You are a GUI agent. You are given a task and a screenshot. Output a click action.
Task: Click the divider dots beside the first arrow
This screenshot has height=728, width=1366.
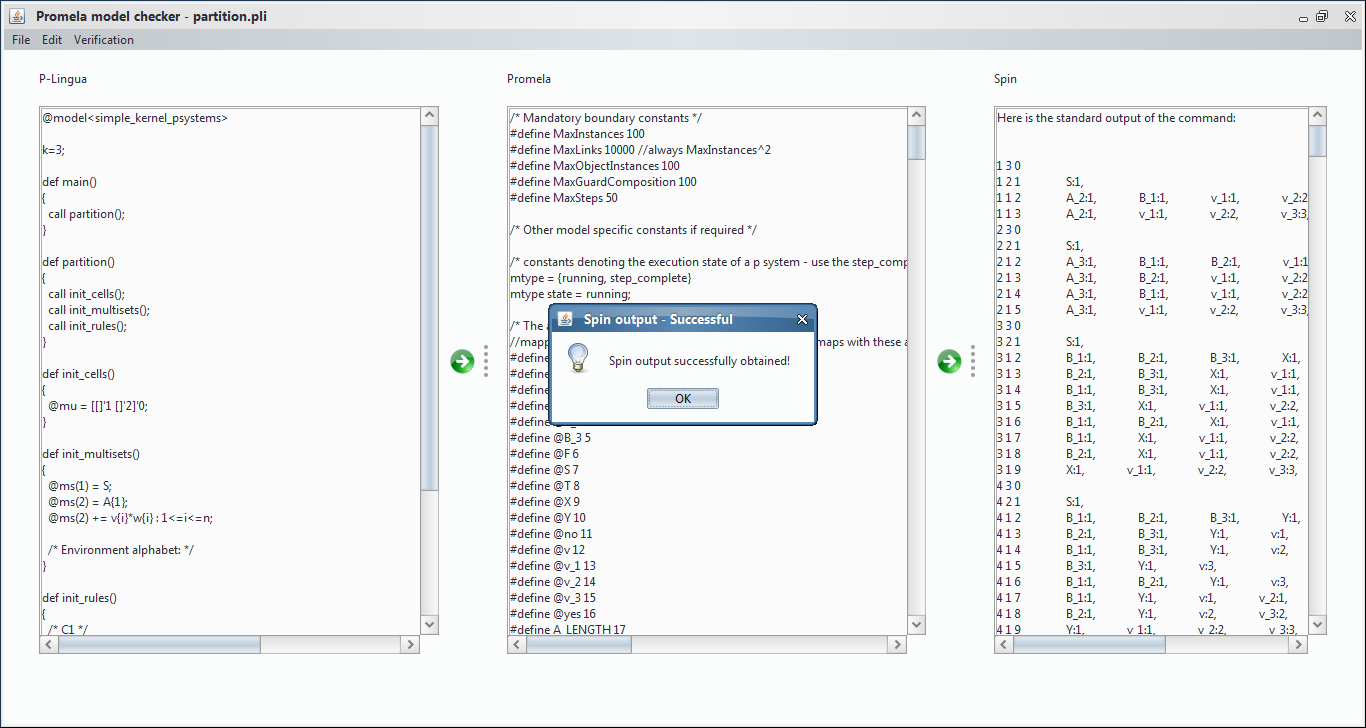click(486, 361)
